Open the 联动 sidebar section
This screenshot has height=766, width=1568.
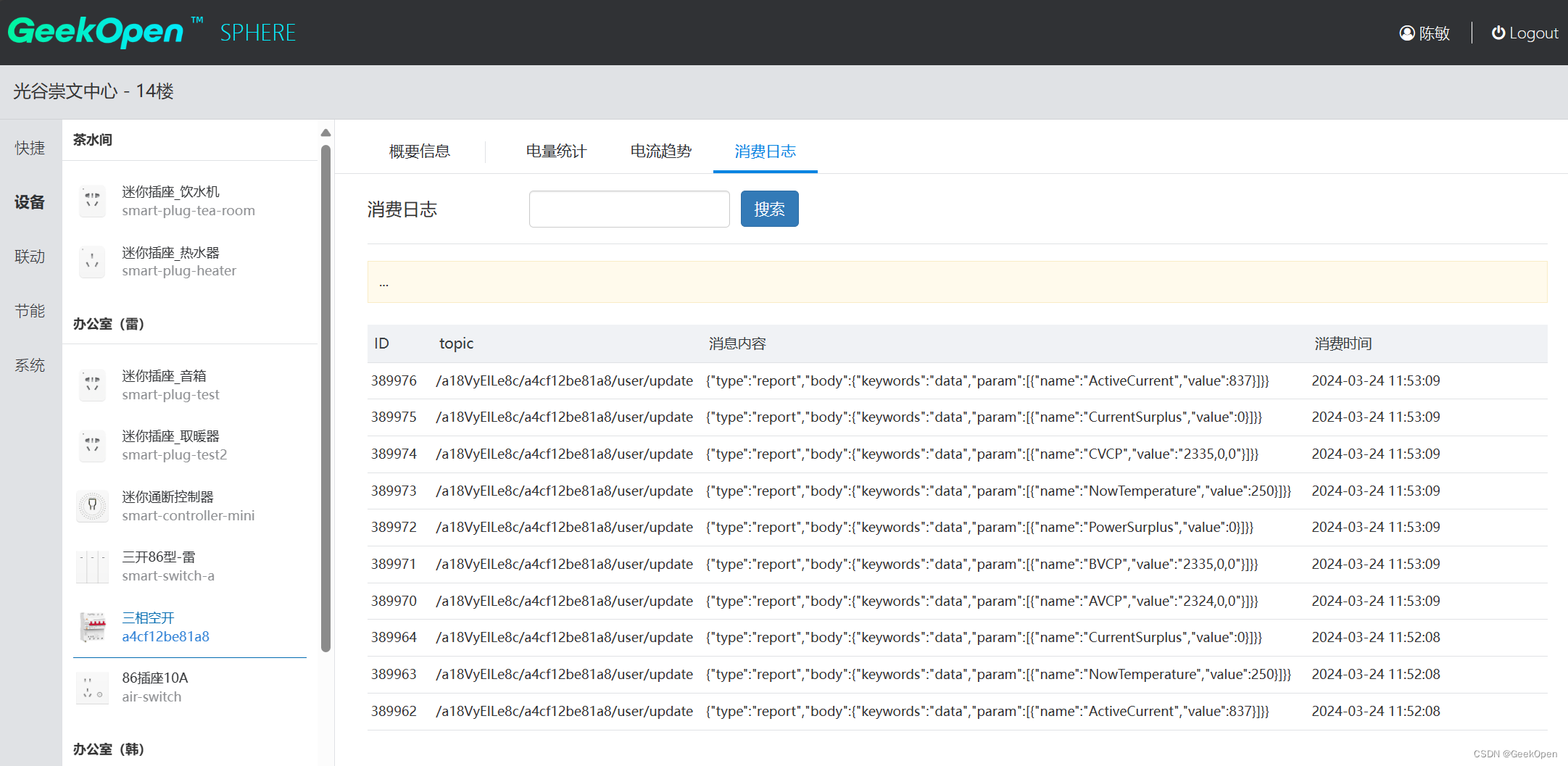click(30, 257)
